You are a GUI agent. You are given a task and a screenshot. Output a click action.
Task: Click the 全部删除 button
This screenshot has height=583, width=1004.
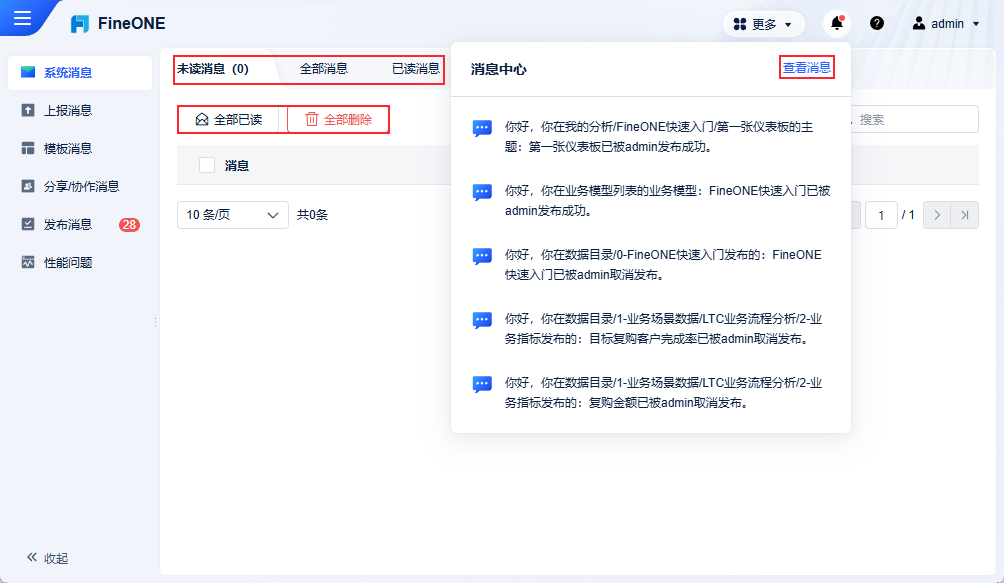339,120
